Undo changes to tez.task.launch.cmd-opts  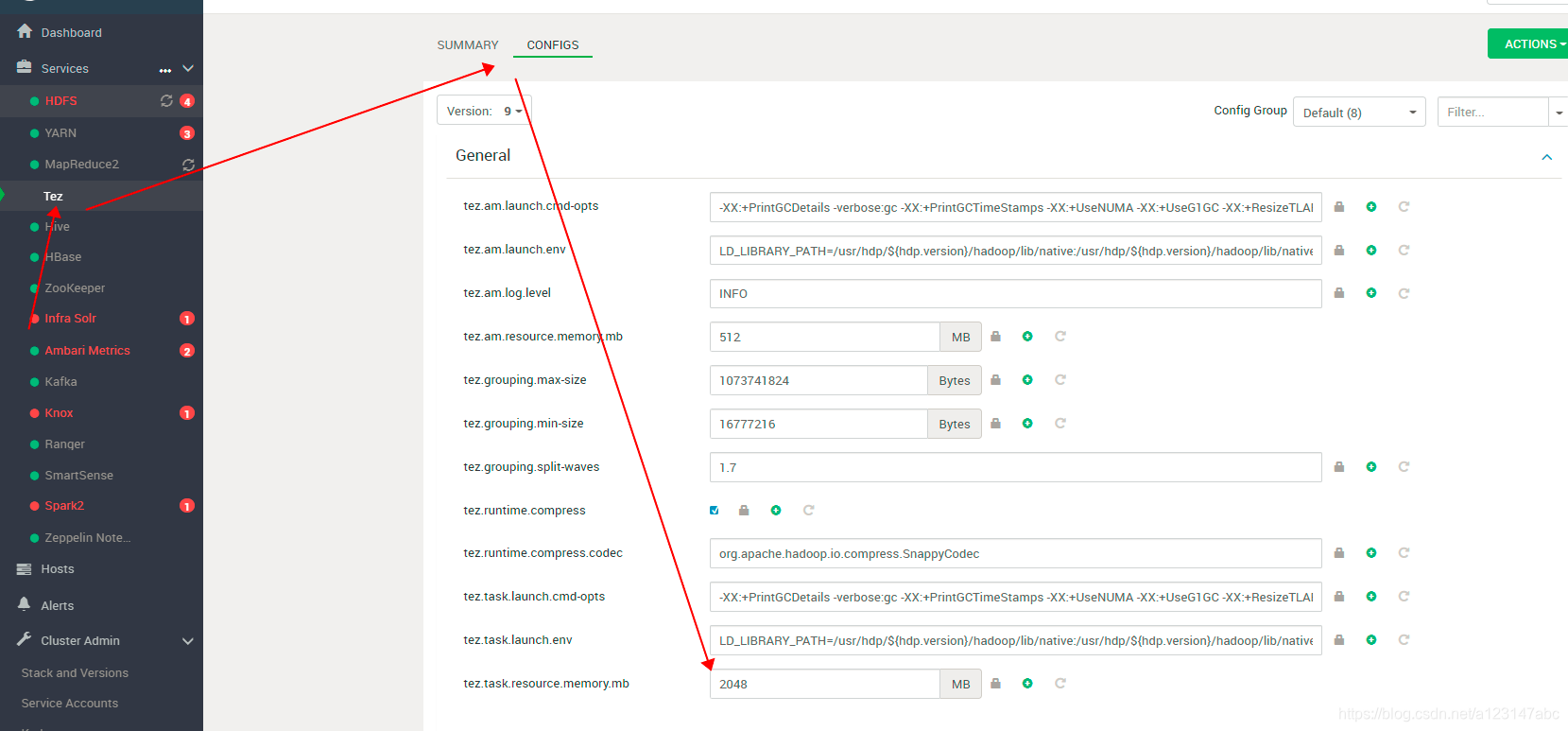(1404, 596)
